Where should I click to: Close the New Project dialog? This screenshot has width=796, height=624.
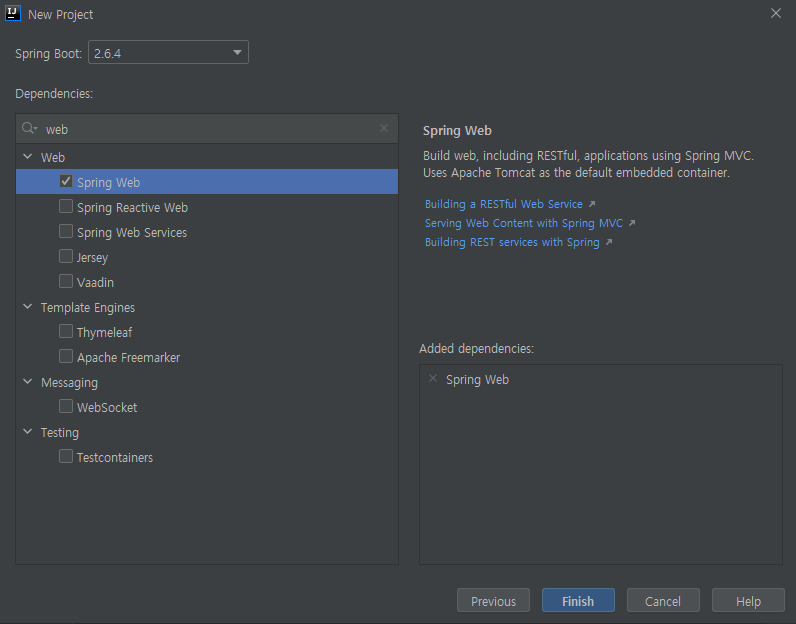(x=776, y=14)
